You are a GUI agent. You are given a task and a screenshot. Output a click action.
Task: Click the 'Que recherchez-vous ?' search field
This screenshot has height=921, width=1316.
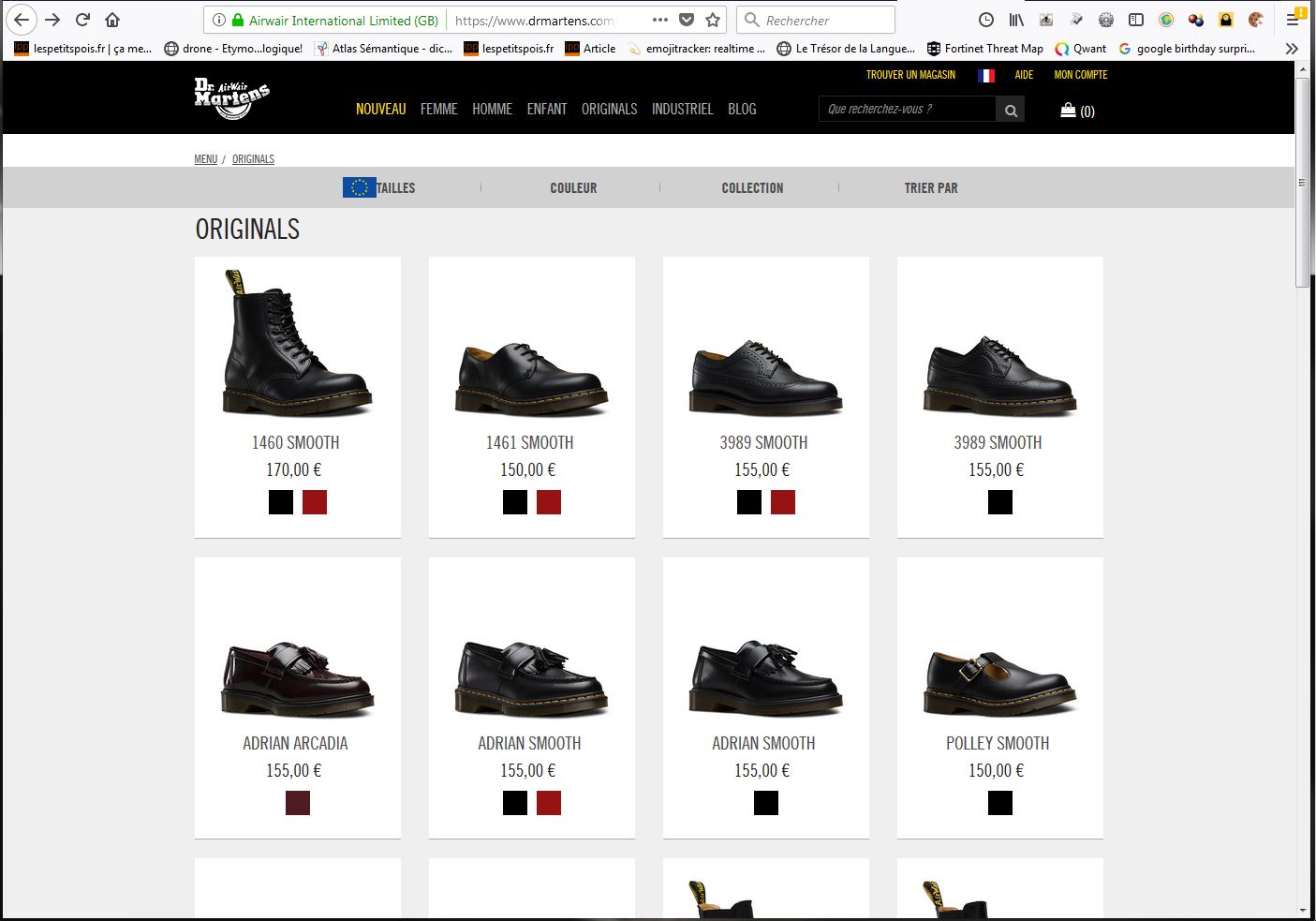(907, 110)
